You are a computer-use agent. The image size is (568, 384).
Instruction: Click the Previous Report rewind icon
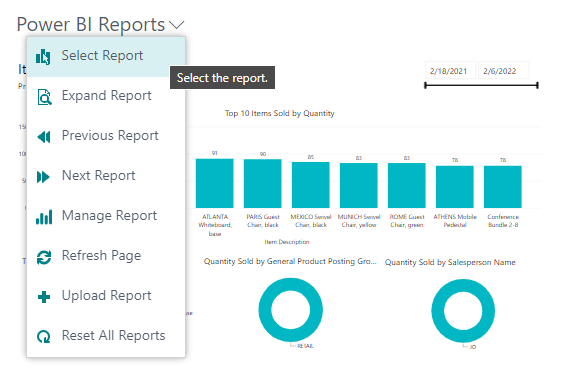pyautogui.click(x=44, y=137)
